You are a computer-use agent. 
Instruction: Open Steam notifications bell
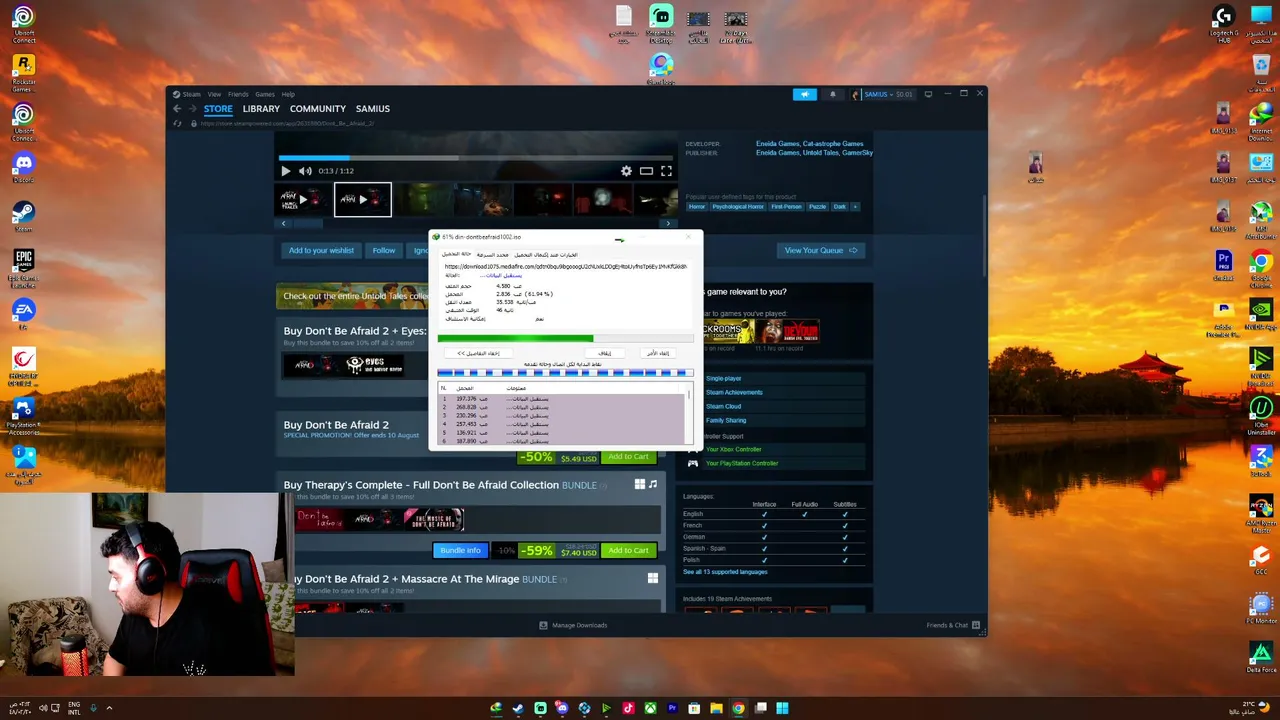click(833, 94)
